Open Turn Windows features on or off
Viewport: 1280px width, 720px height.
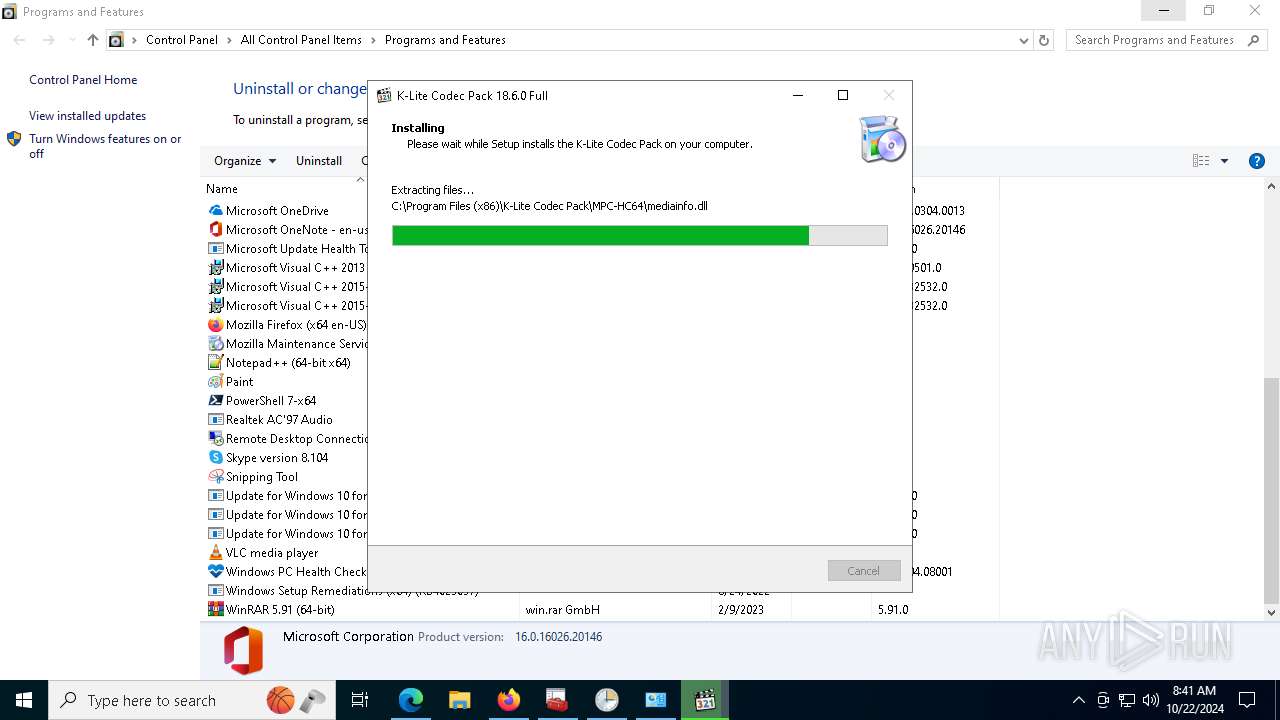point(105,146)
